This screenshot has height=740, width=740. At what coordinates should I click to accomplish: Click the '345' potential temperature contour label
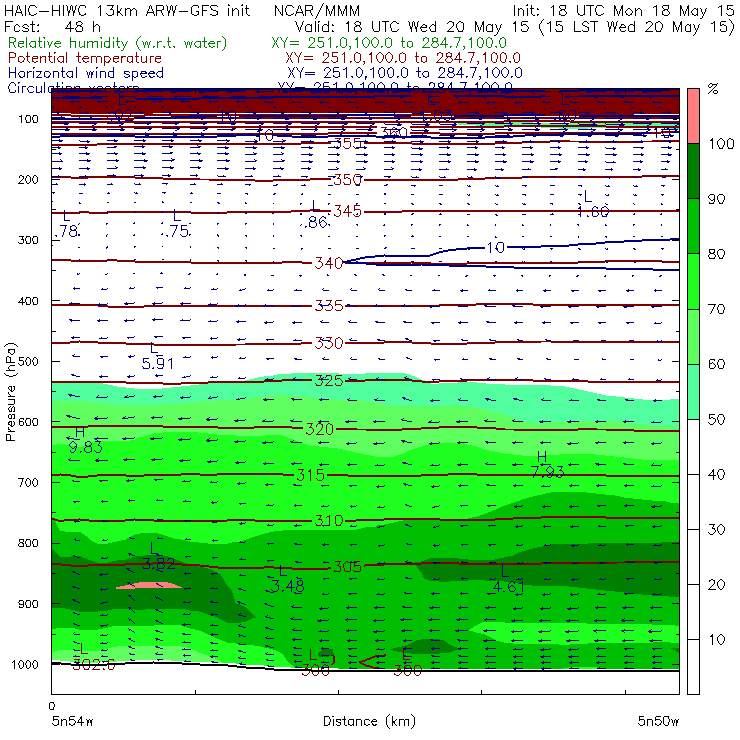tap(347, 211)
